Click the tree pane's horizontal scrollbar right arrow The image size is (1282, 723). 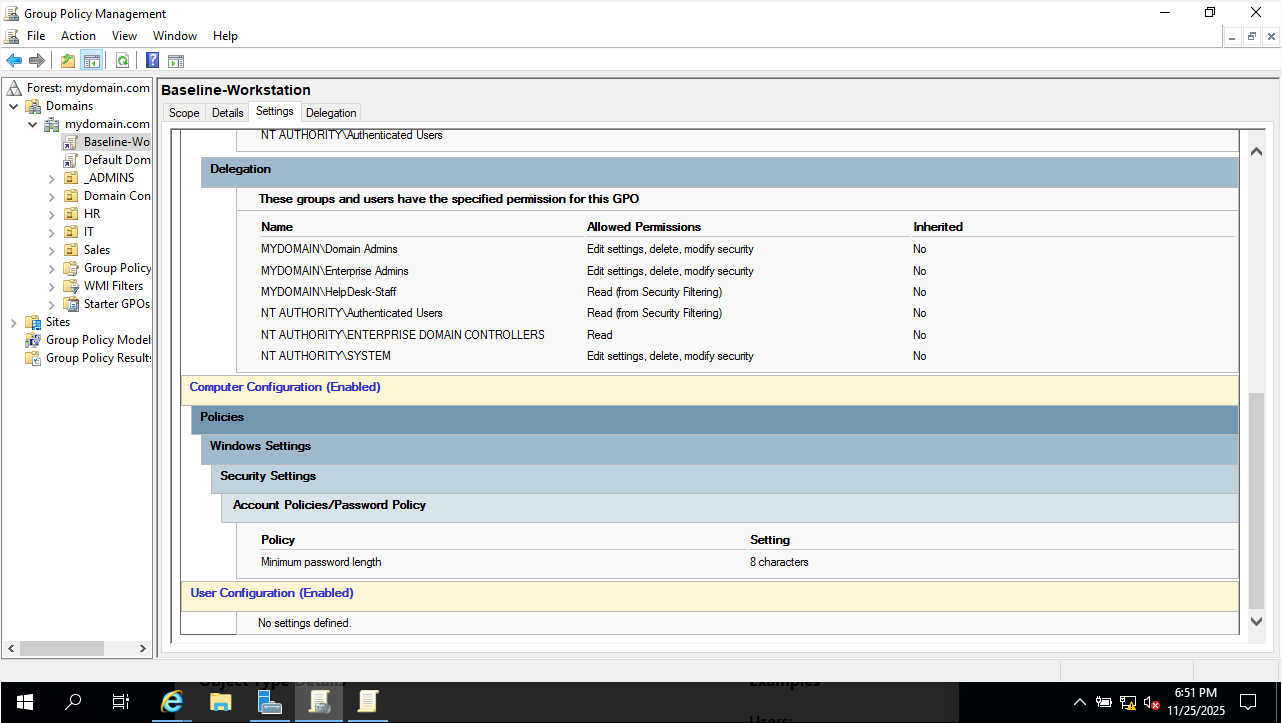click(143, 649)
